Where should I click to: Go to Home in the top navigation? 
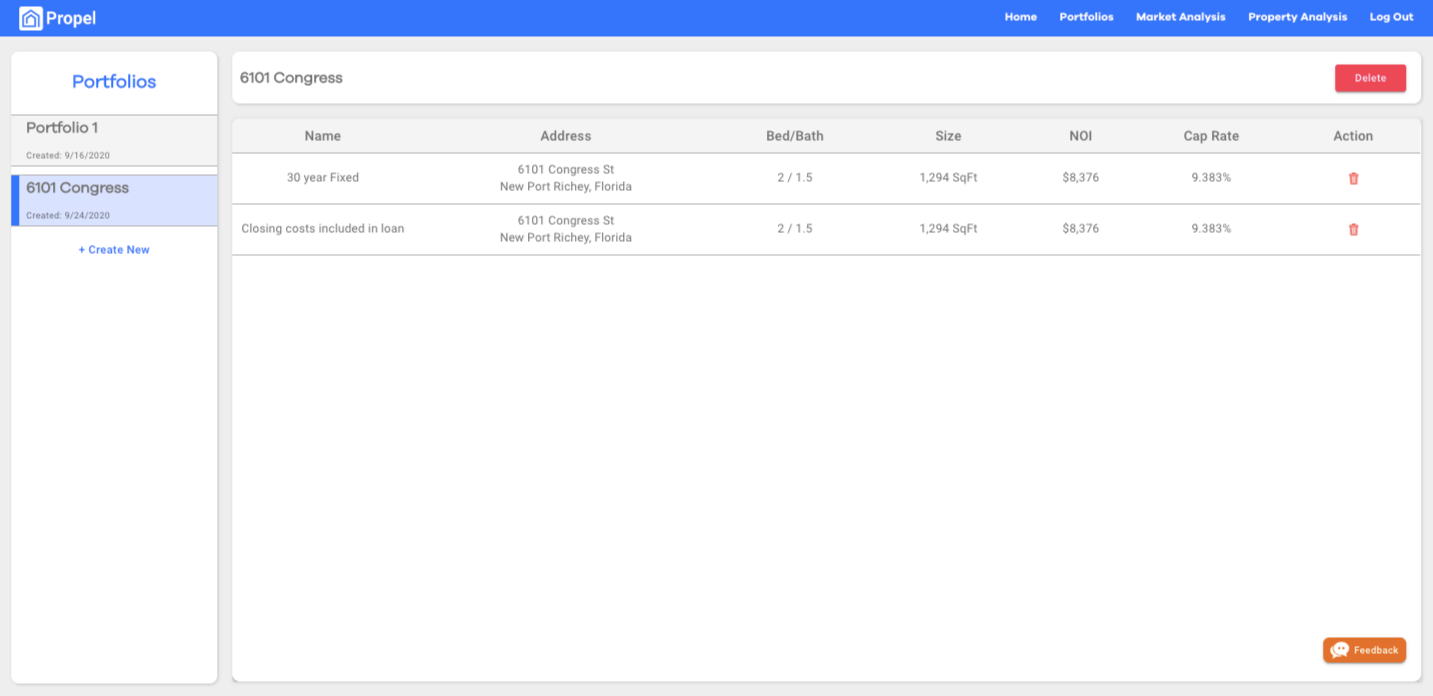pos(1021,17)
